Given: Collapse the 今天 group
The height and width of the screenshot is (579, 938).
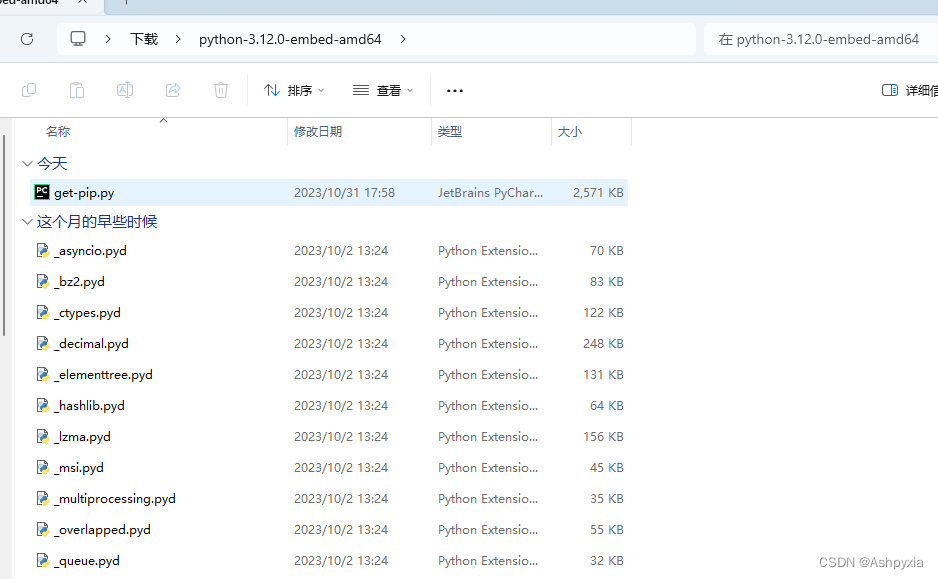Looking at the screenshot, I should (27, 163).
